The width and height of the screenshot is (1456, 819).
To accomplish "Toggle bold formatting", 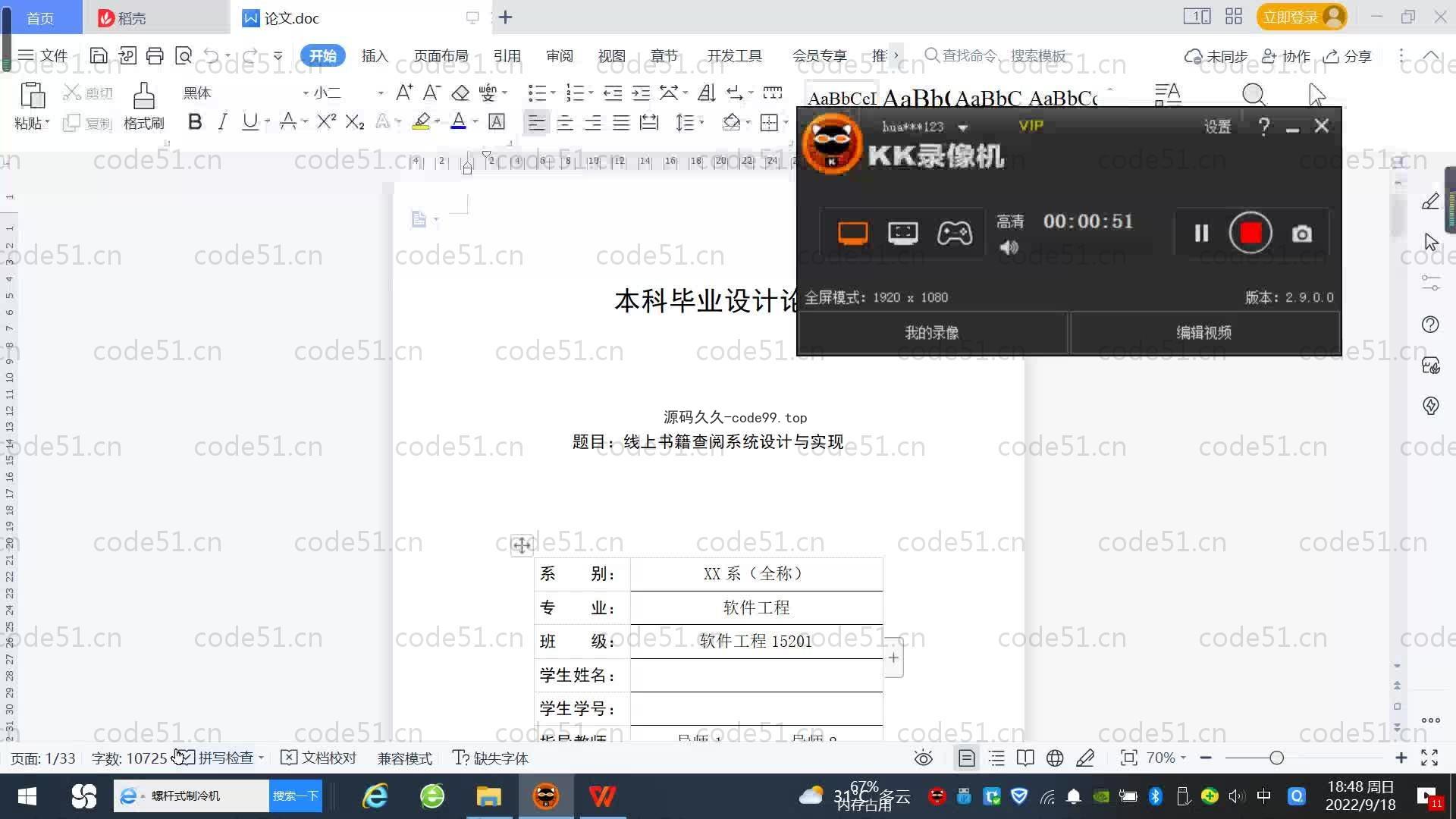I will pyautogui.click(x=195, y=122).
